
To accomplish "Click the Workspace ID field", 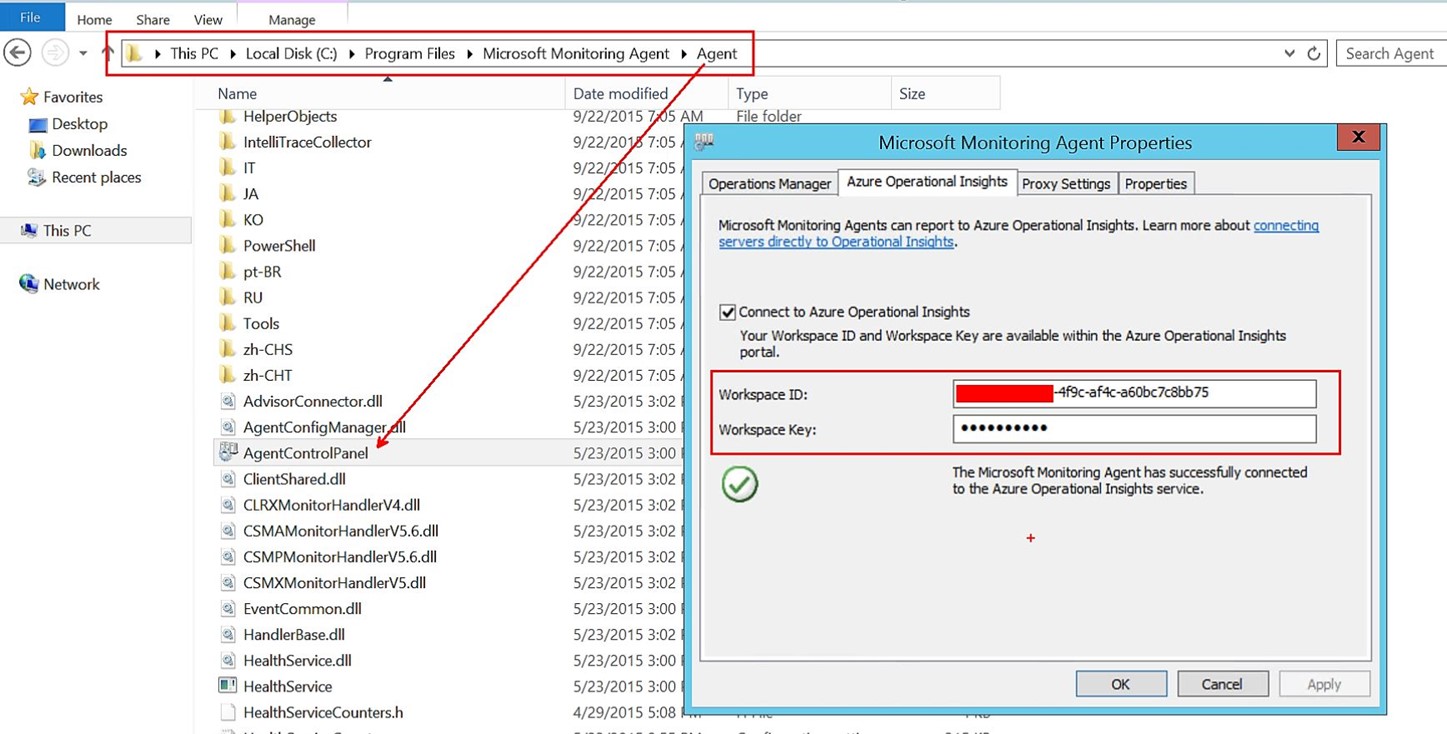I will click(1134, 394).
